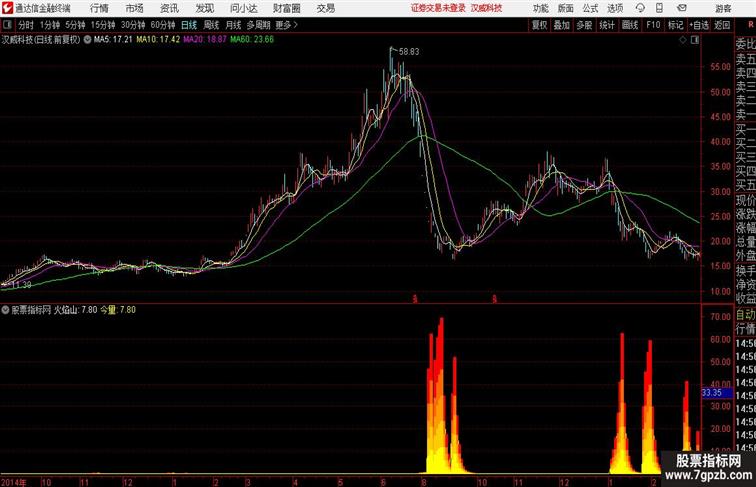756x487 pixels.
Task: Click the red R icon at the far right
Action: pos(751,25)
